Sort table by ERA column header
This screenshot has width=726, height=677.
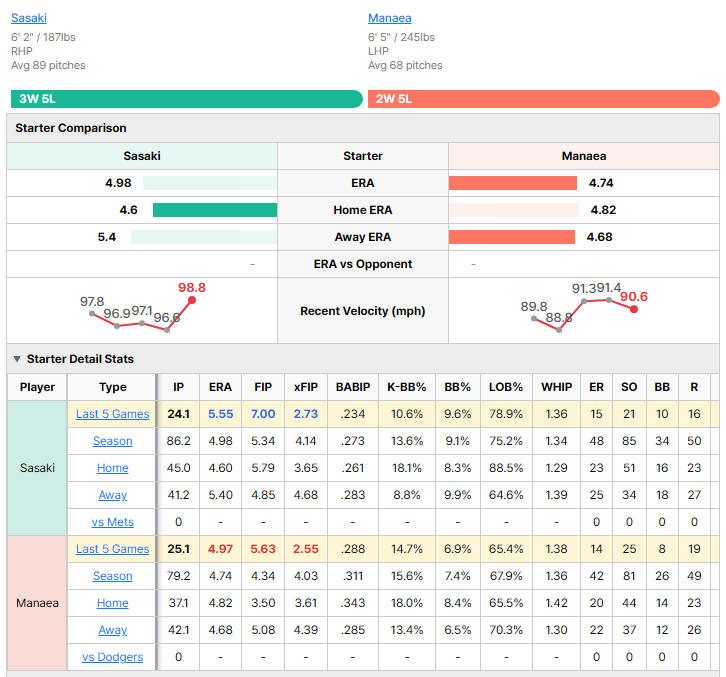(x=220, y=387)
